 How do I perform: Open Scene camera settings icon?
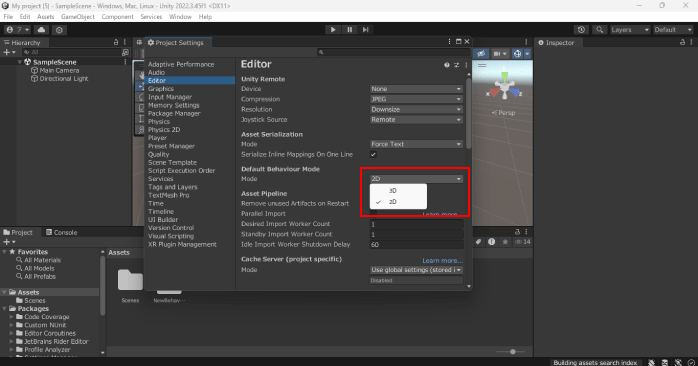(x=500, y=53)
